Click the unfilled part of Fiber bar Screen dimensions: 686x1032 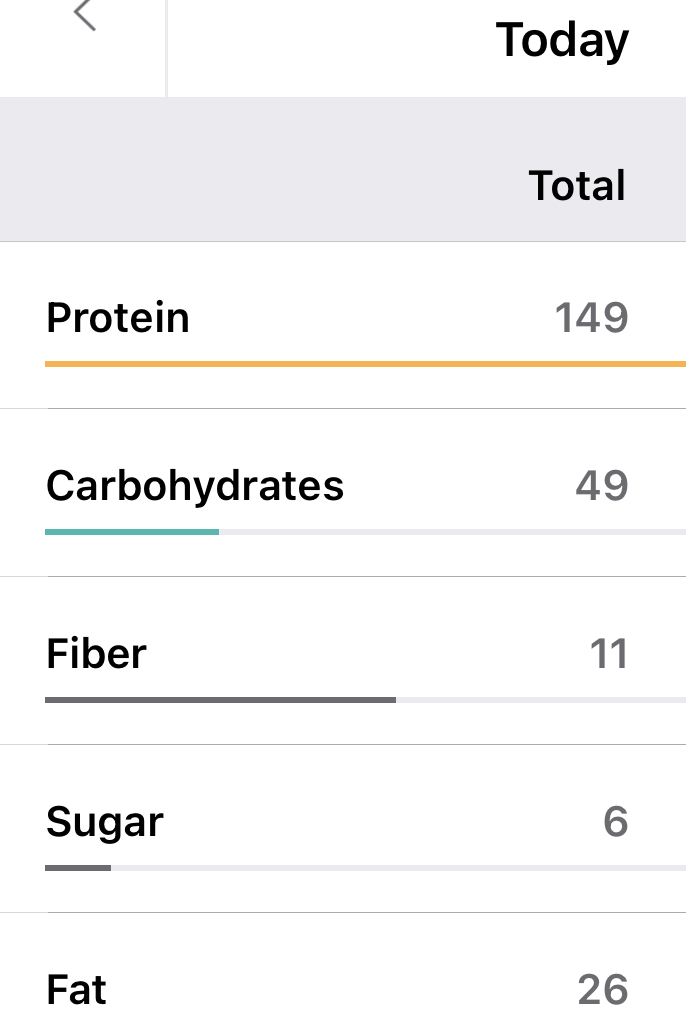point(540,700)
